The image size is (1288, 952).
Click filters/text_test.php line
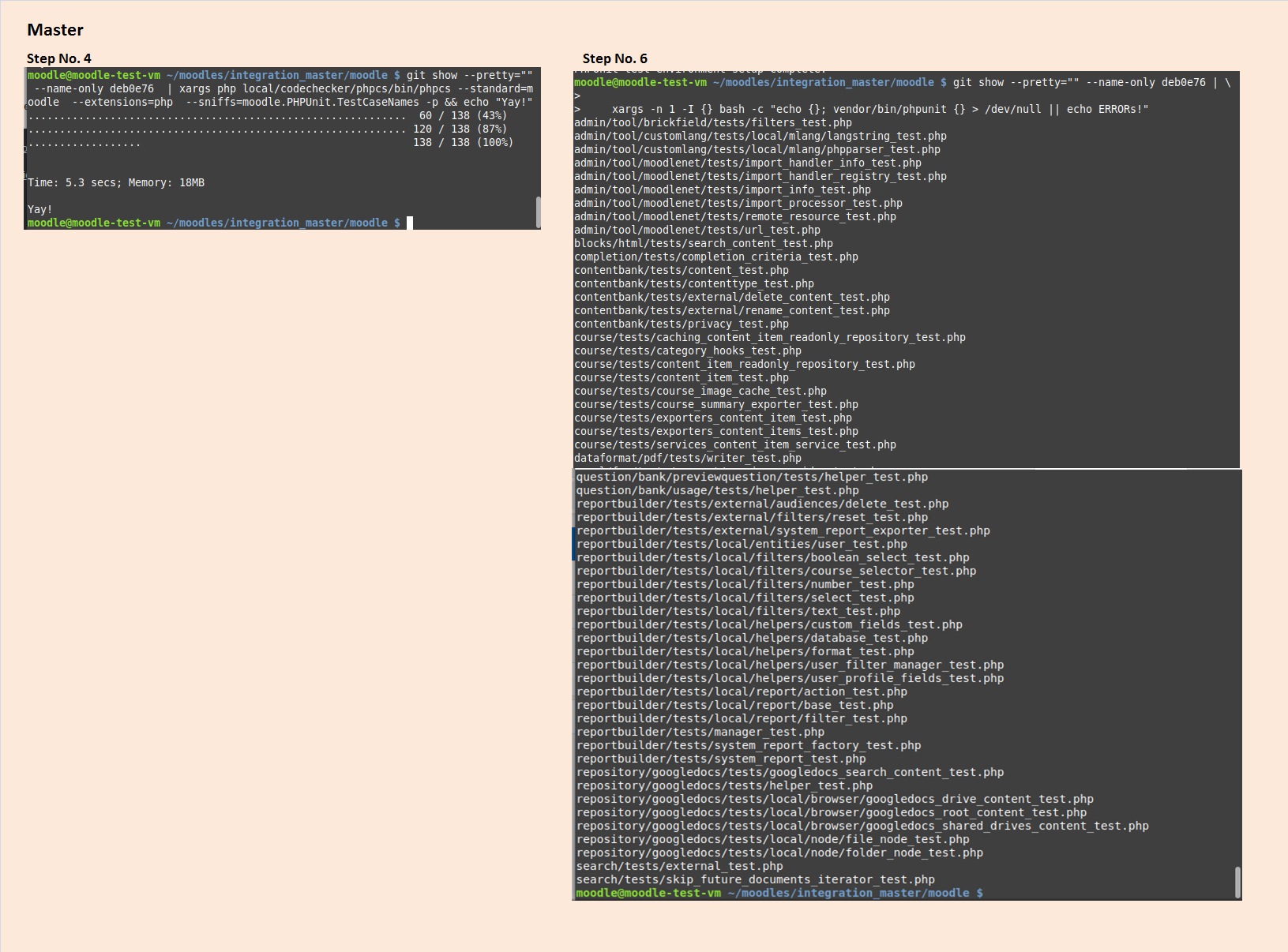pyautogui.click(x=738, y=611)
